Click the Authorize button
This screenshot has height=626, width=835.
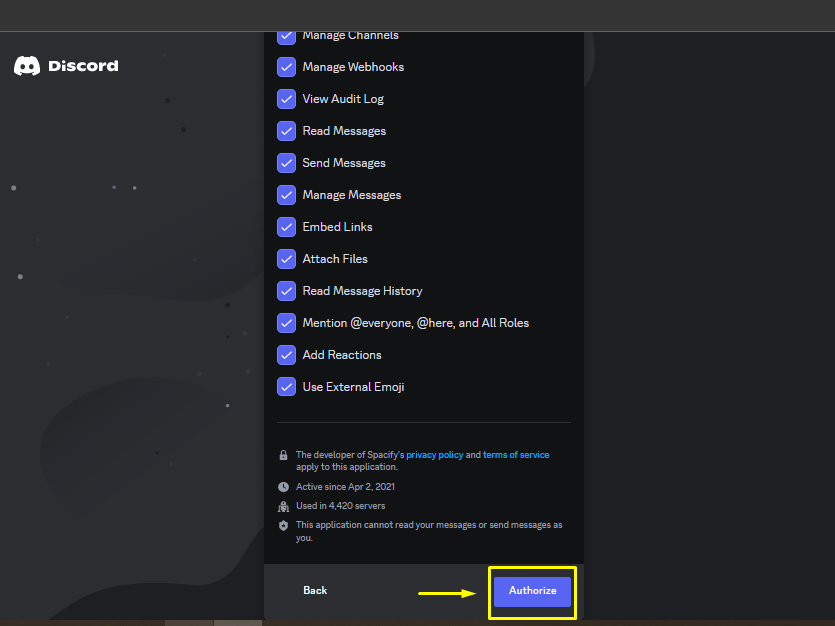coord(532,591)
